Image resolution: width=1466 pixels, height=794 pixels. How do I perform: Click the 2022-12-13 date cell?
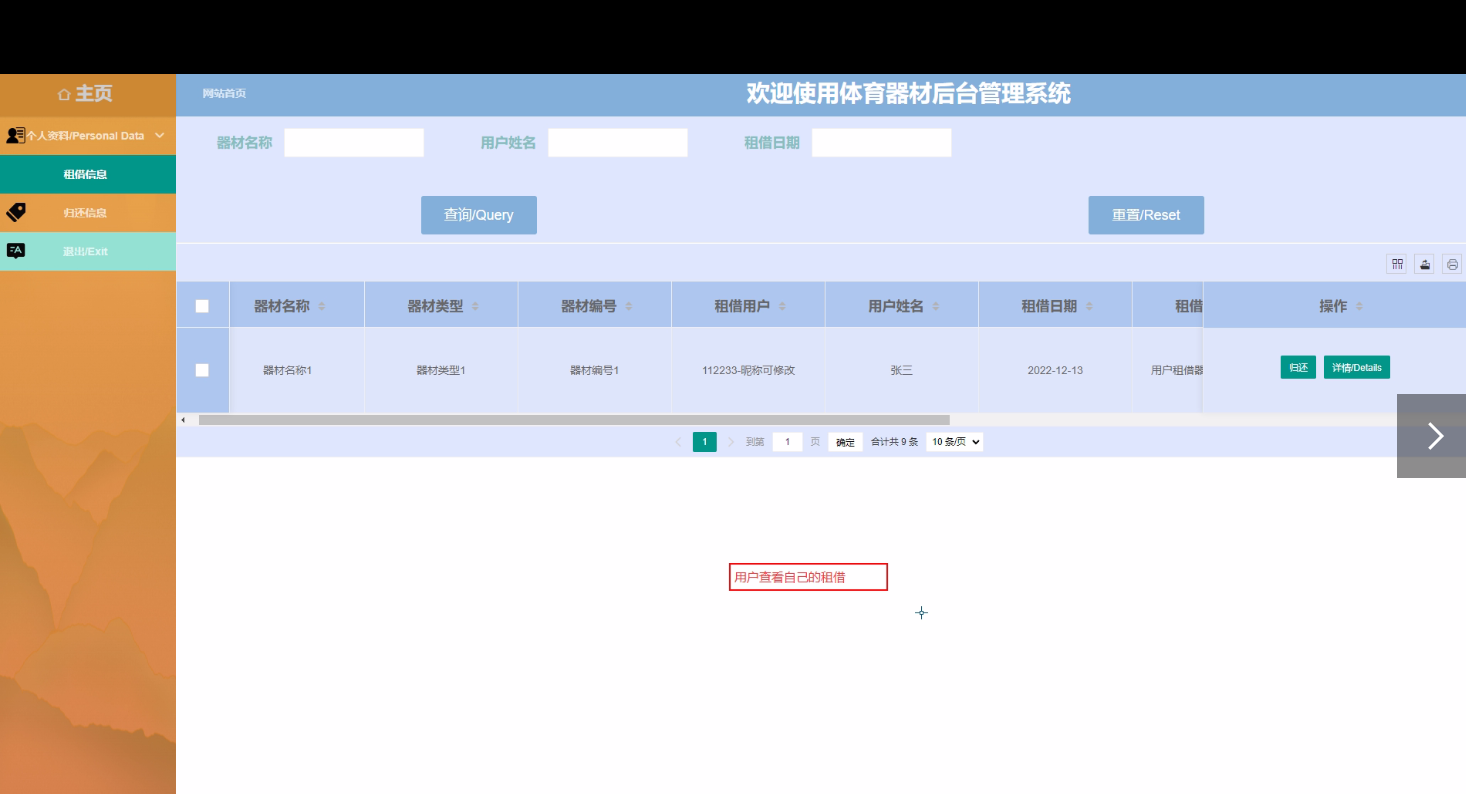coord(1055,370)
